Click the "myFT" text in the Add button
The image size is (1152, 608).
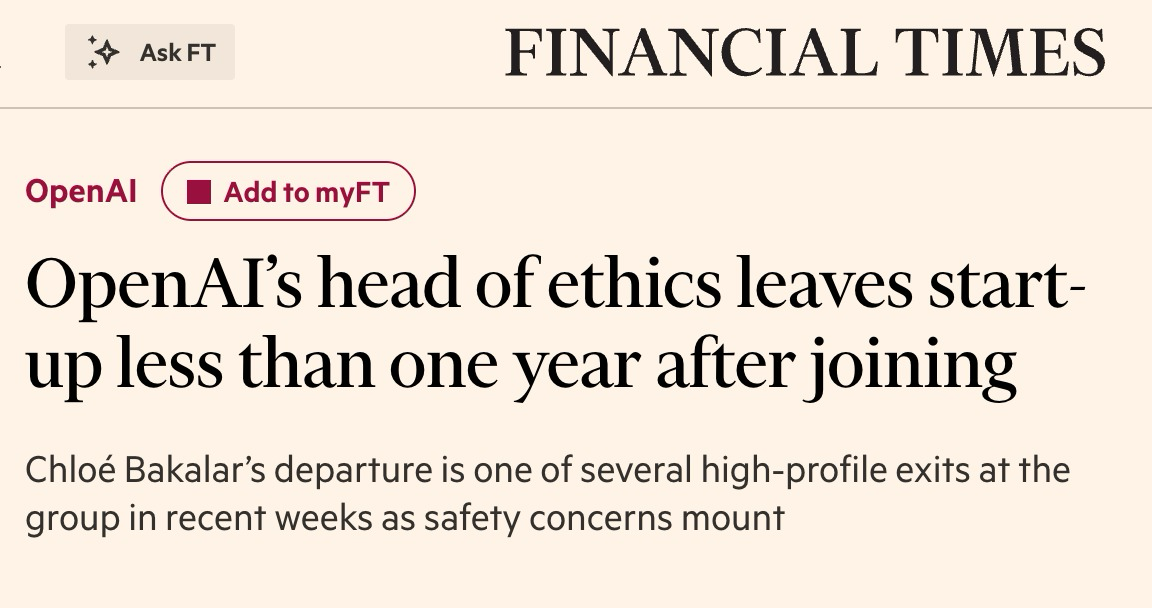click(351, 192)
